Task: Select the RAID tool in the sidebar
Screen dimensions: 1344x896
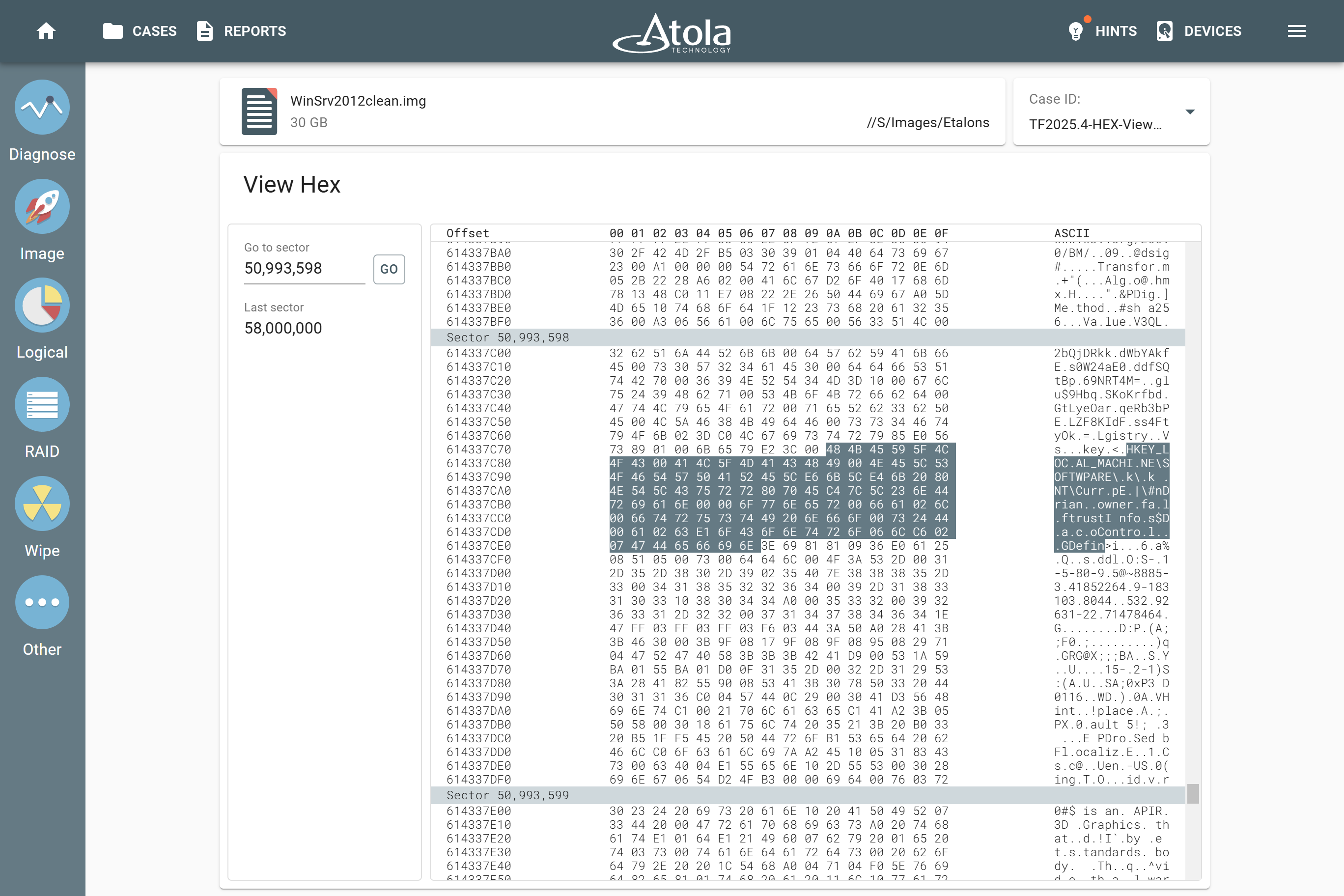Action: point(42,404)
